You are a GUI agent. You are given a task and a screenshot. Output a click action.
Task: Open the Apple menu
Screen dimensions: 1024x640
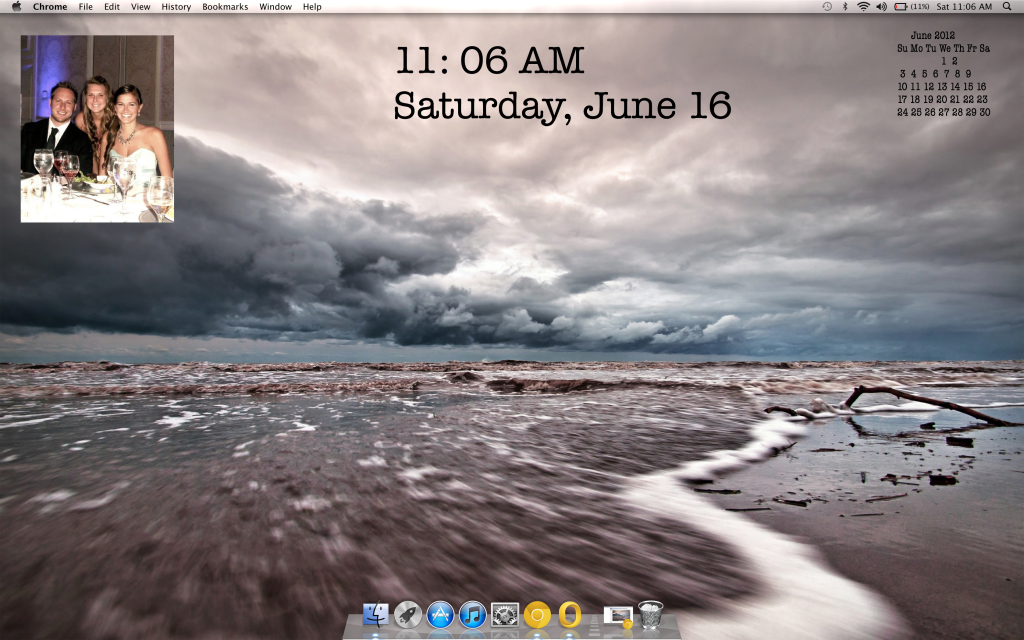[x=16, y=7]
